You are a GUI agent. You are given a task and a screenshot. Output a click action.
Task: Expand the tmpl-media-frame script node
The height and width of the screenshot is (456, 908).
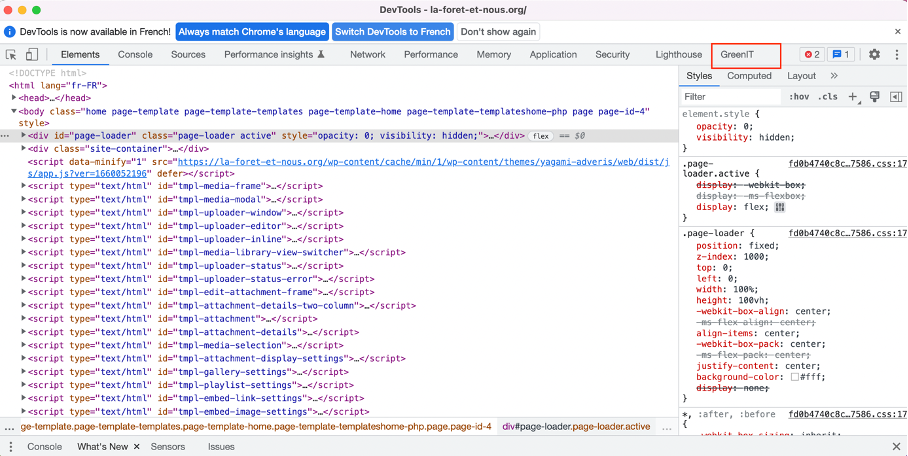pos(24,186)
